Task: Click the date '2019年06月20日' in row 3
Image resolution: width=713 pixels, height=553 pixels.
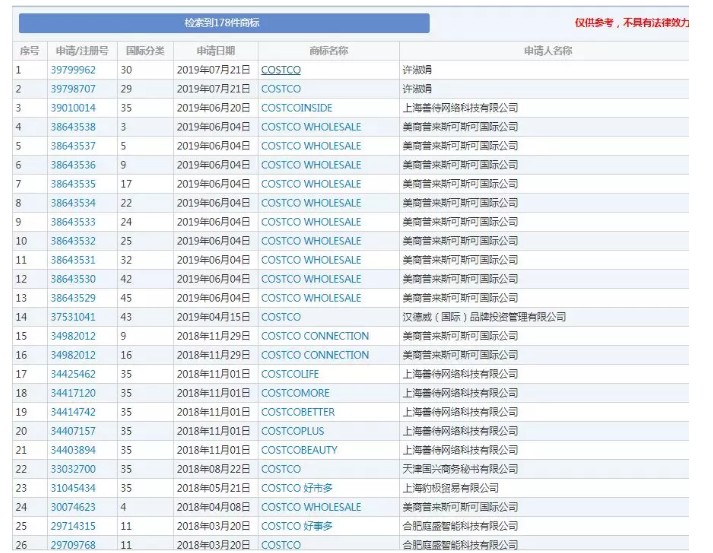Action: (x=213, y=108)
